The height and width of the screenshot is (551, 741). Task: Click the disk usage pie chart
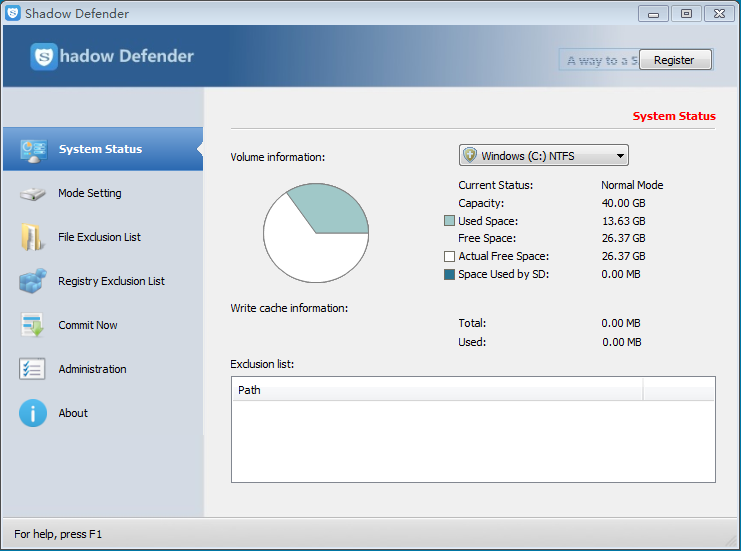coord(316,233)
